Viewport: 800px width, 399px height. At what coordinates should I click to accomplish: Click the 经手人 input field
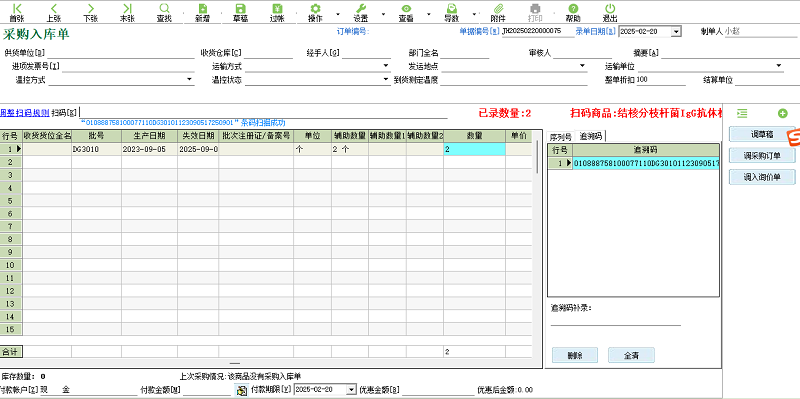[366, 53]
